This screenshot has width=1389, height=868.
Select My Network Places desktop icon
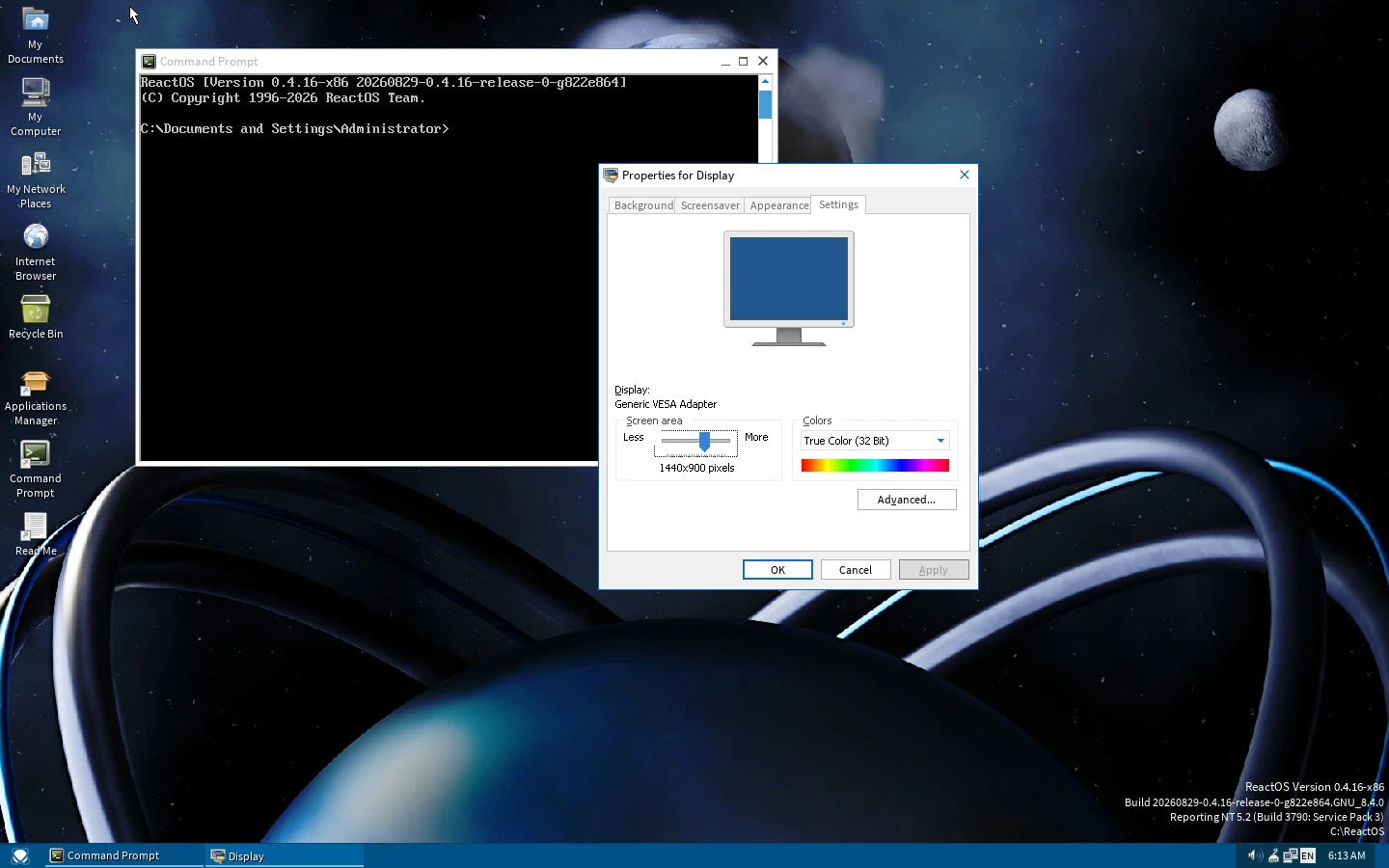[x=36, y=179]
